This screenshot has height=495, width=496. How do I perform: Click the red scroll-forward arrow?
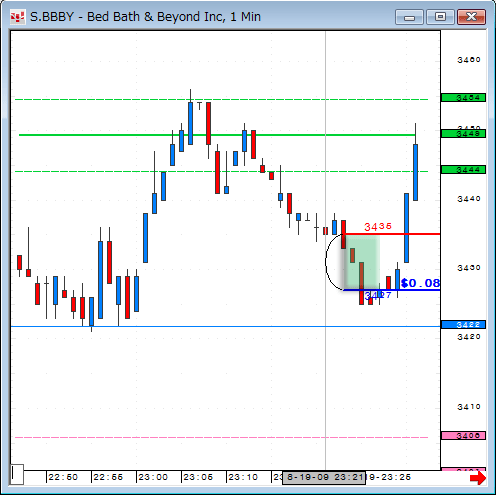click(478, 478)
